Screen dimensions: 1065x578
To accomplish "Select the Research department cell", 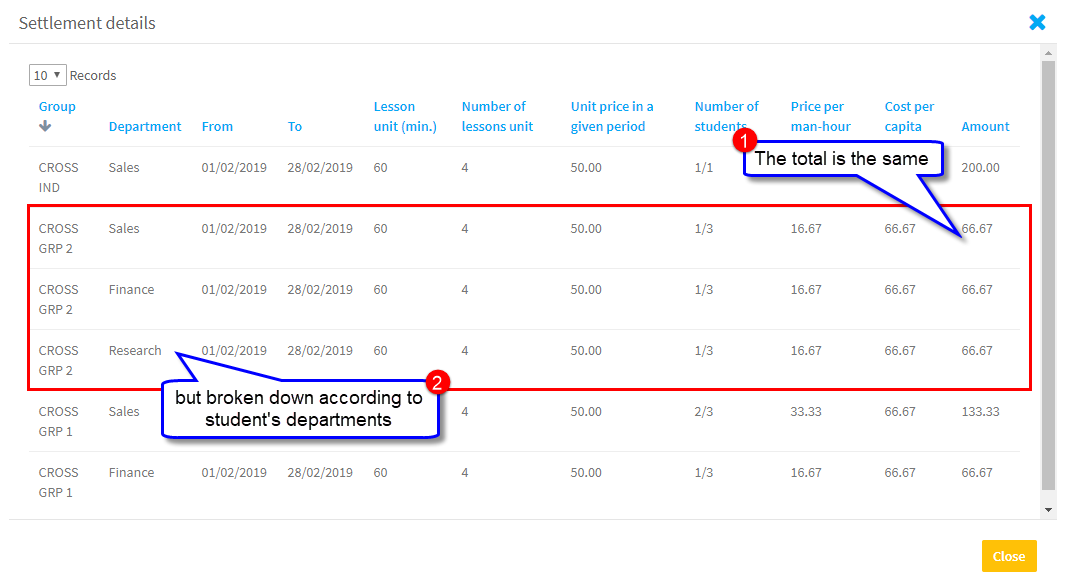I will 135,351.
